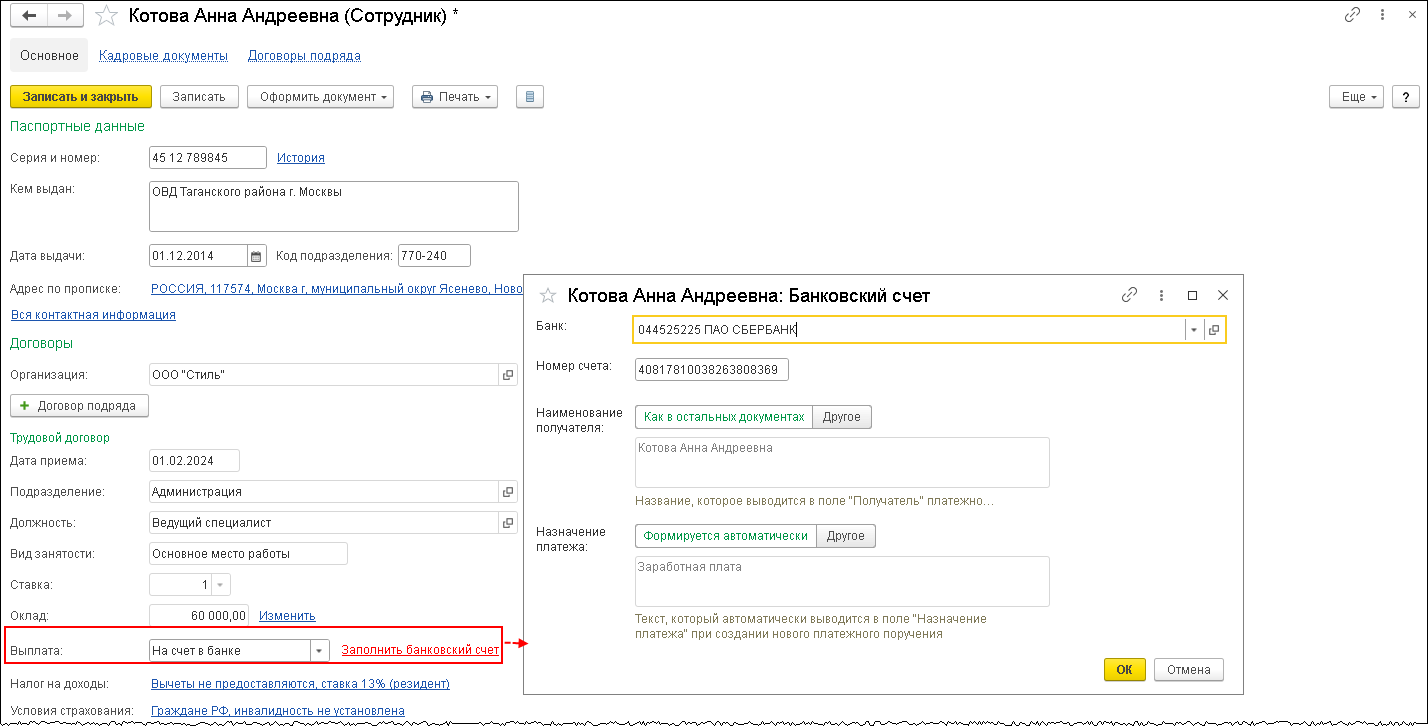Click the Должность field Ведущий специалист
Image resolution: width=1428 pixels, height=727 pixels.
[324, 522]
